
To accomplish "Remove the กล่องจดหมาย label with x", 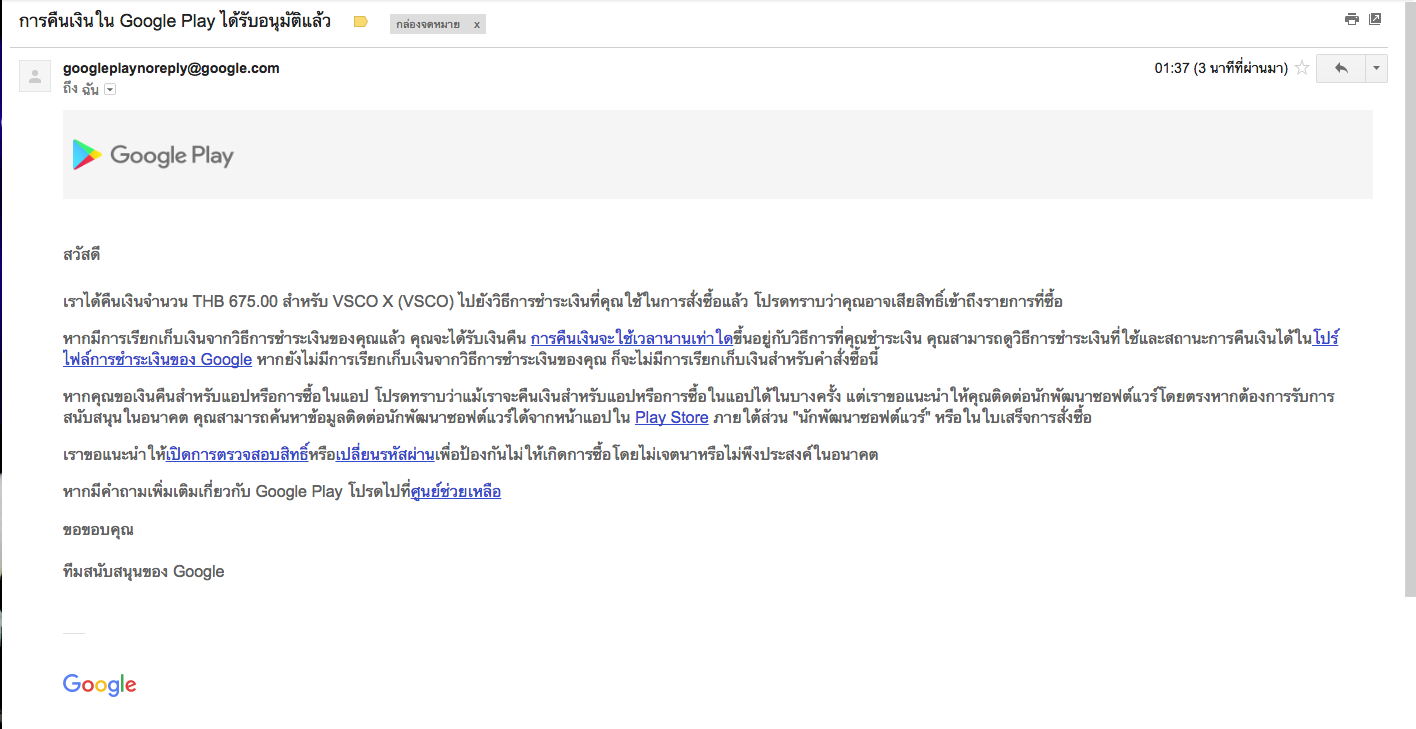I will point(476,24).
